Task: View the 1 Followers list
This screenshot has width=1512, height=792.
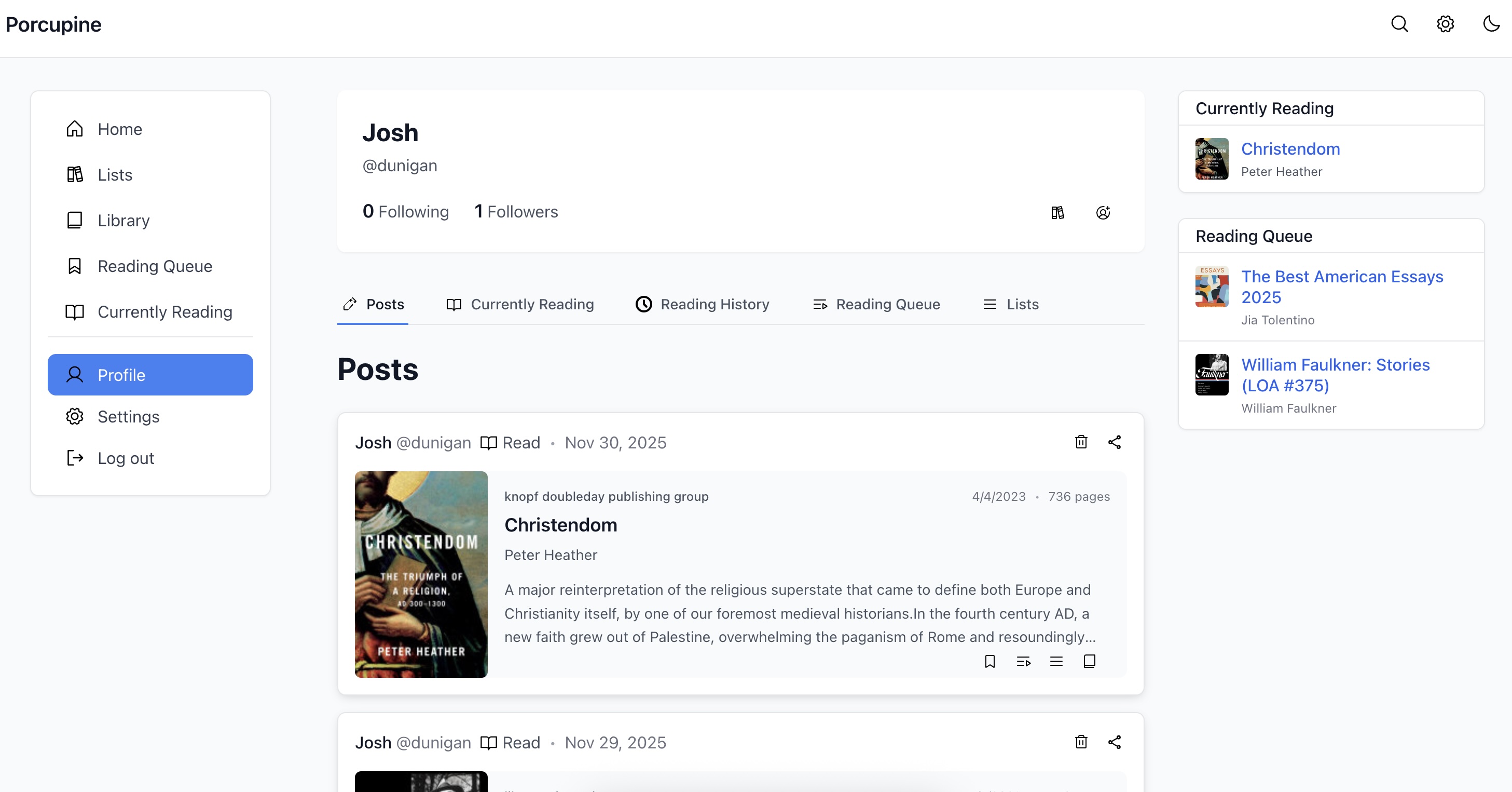Action: pyautogui.click(x=516, y=211)
